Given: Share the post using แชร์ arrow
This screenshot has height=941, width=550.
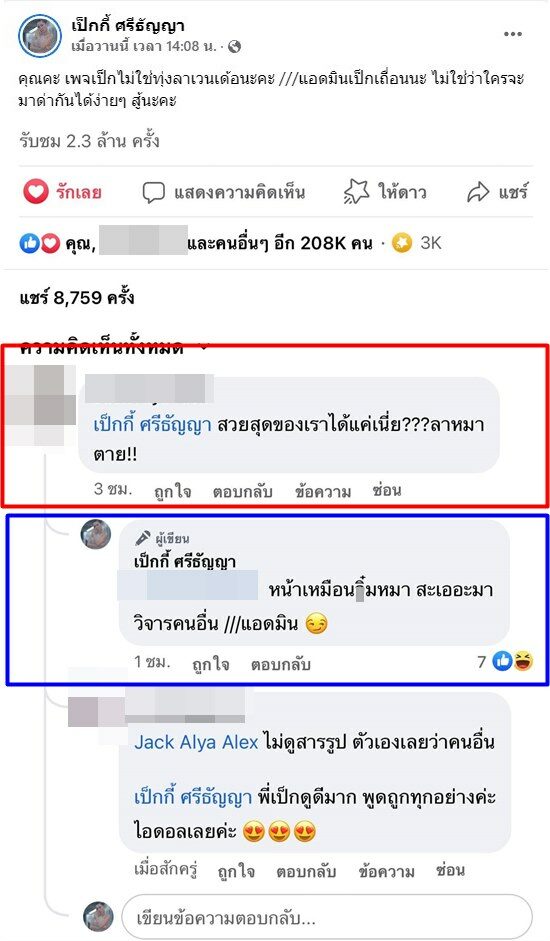Looking at the screenshot, I should pyautogui.click(x=497, y=192).
